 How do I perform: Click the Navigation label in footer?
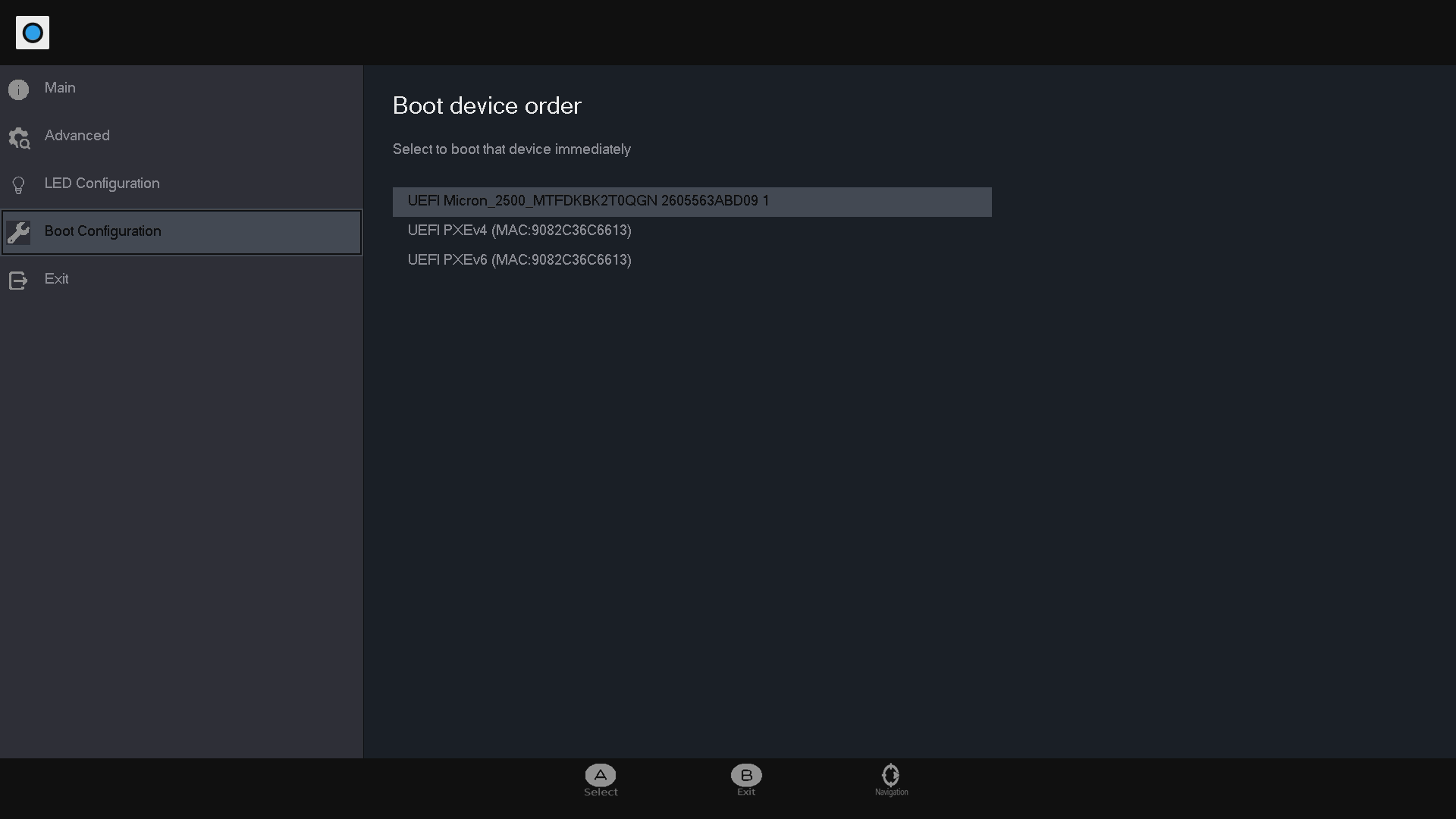(891, 792)
